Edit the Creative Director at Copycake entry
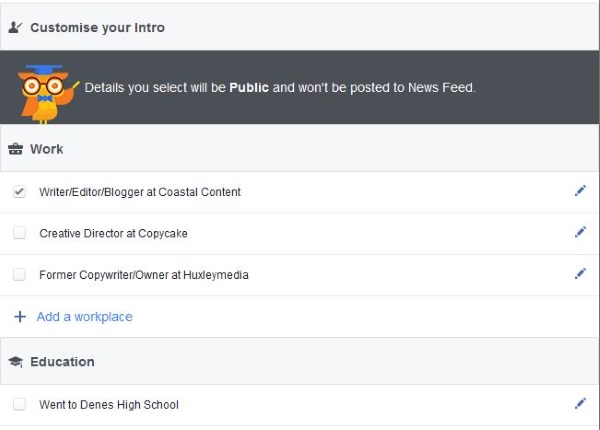600x430 pixels. [x=580, y=232]
